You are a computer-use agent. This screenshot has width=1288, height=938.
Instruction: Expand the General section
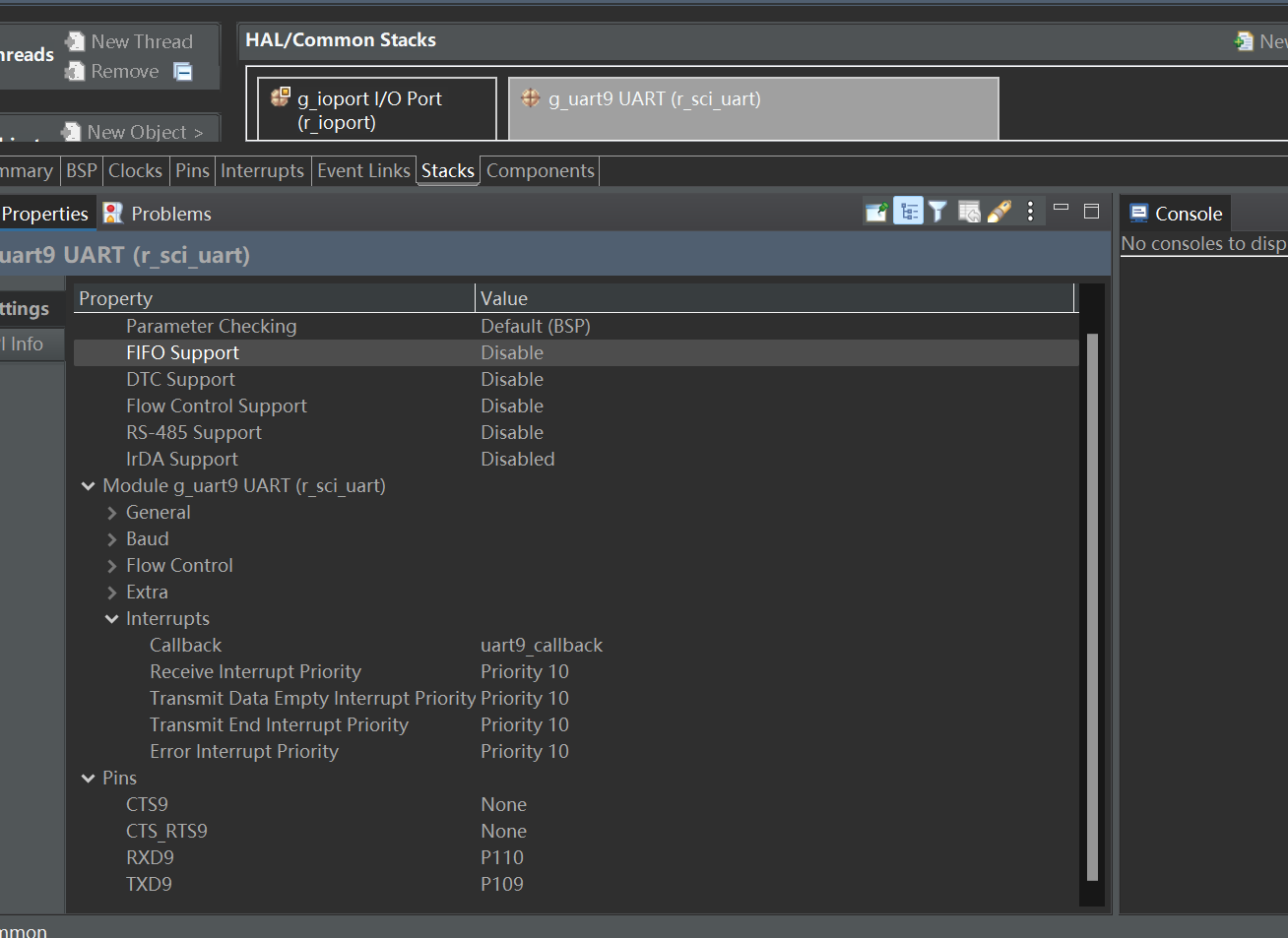[x=111, y=513]
